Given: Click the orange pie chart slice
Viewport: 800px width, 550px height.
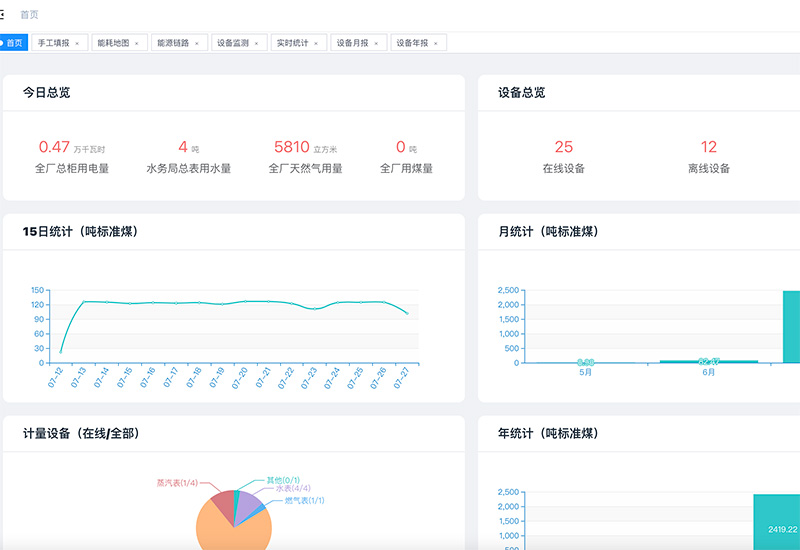Looking at the screenshot, I should tap(232, 528).
